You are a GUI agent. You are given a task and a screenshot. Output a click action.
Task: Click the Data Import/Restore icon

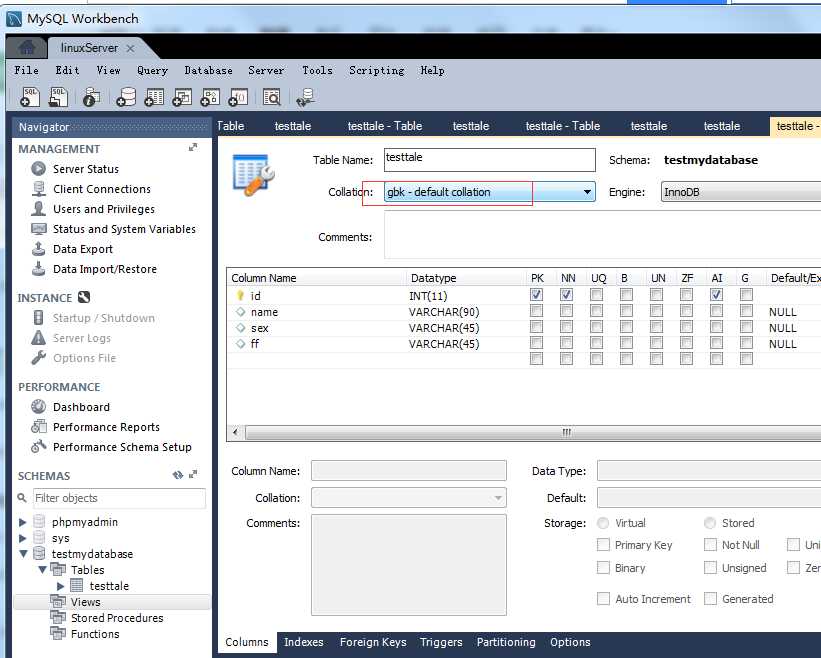point(38,269)
